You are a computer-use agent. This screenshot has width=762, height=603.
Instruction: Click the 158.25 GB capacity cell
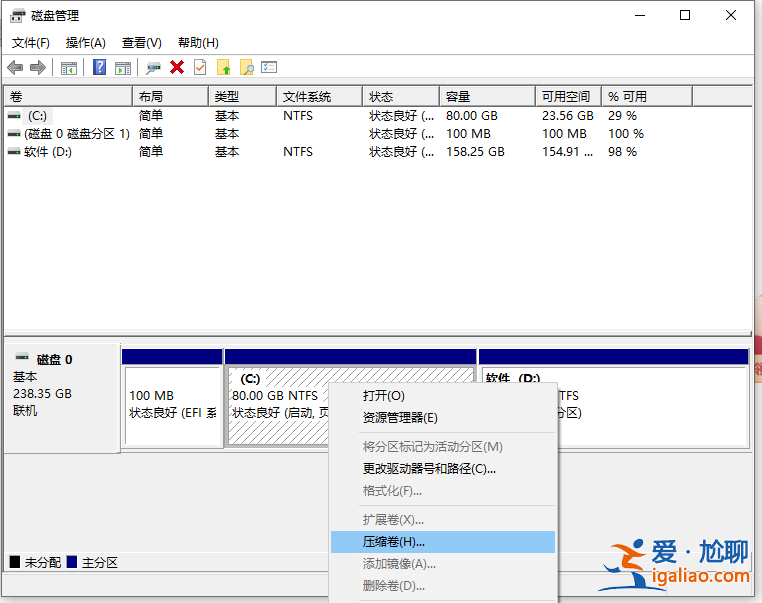pyautogui.click(x=475, y=152)
